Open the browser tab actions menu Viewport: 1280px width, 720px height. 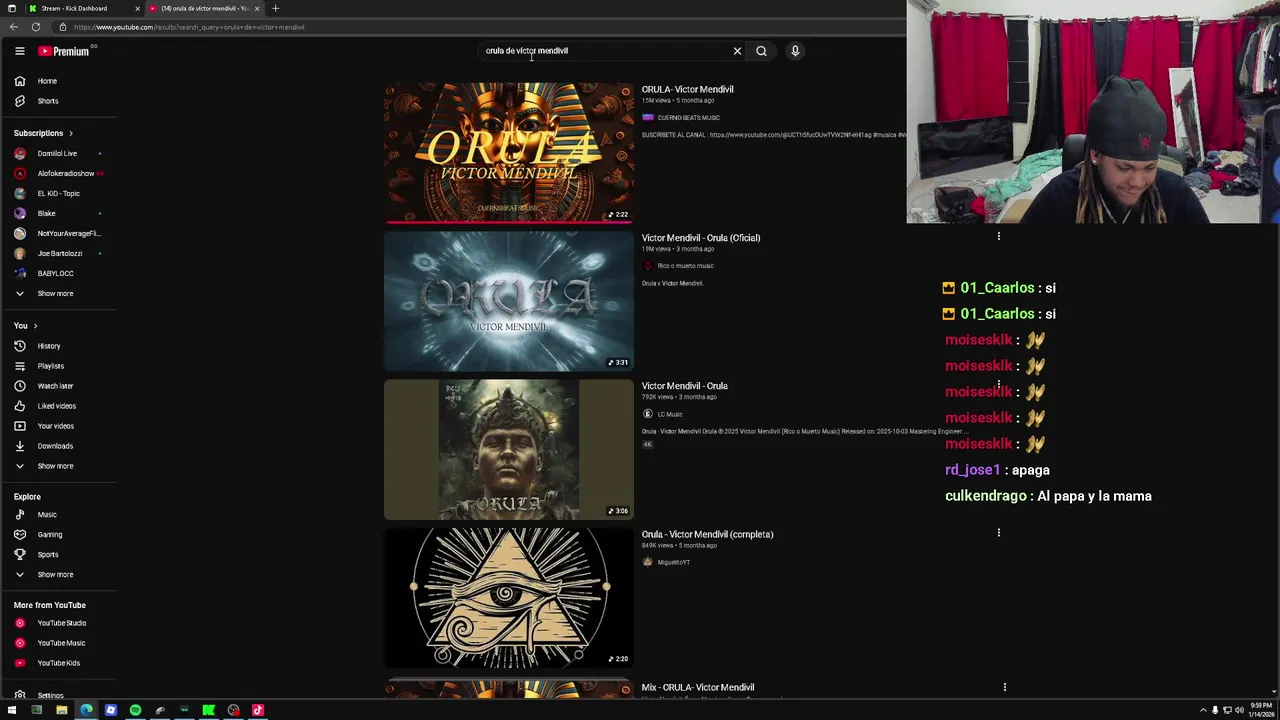(x=11, y=8)
